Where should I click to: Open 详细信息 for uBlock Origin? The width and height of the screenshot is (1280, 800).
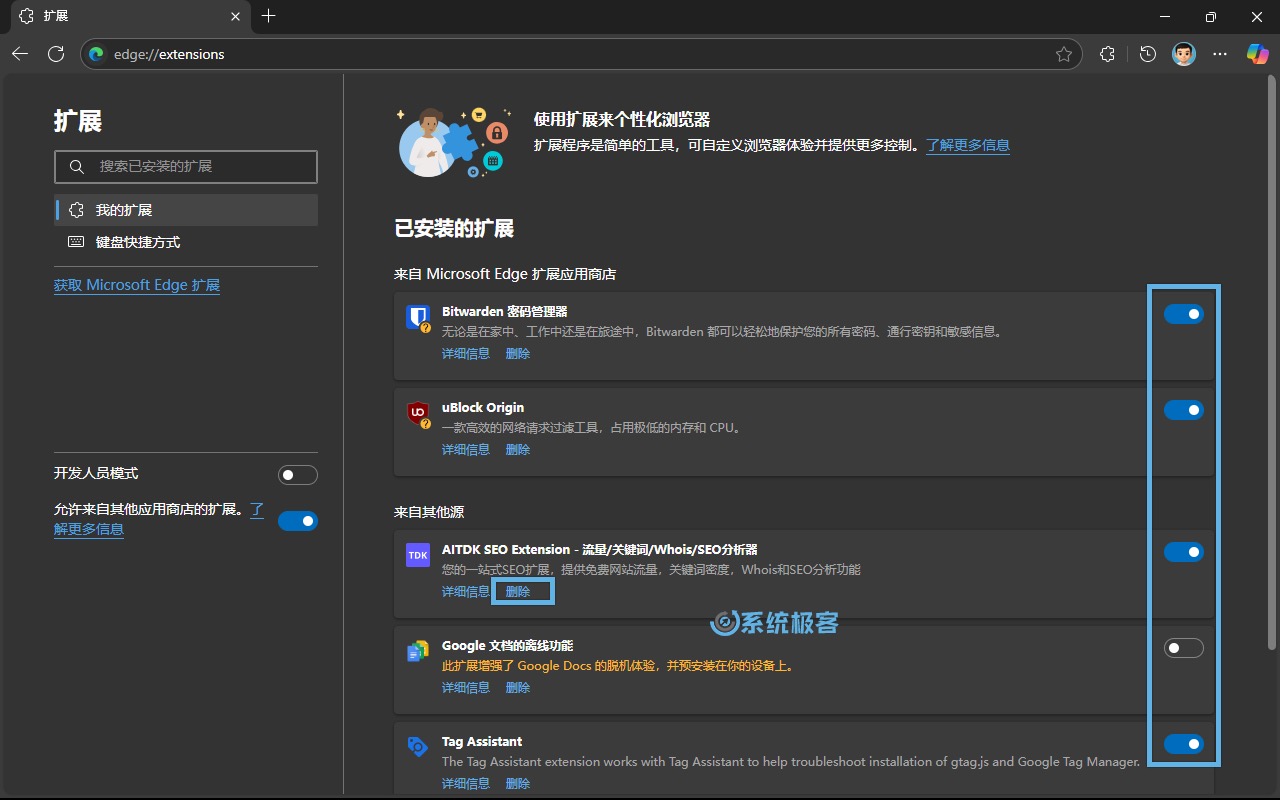pos(466,450)
